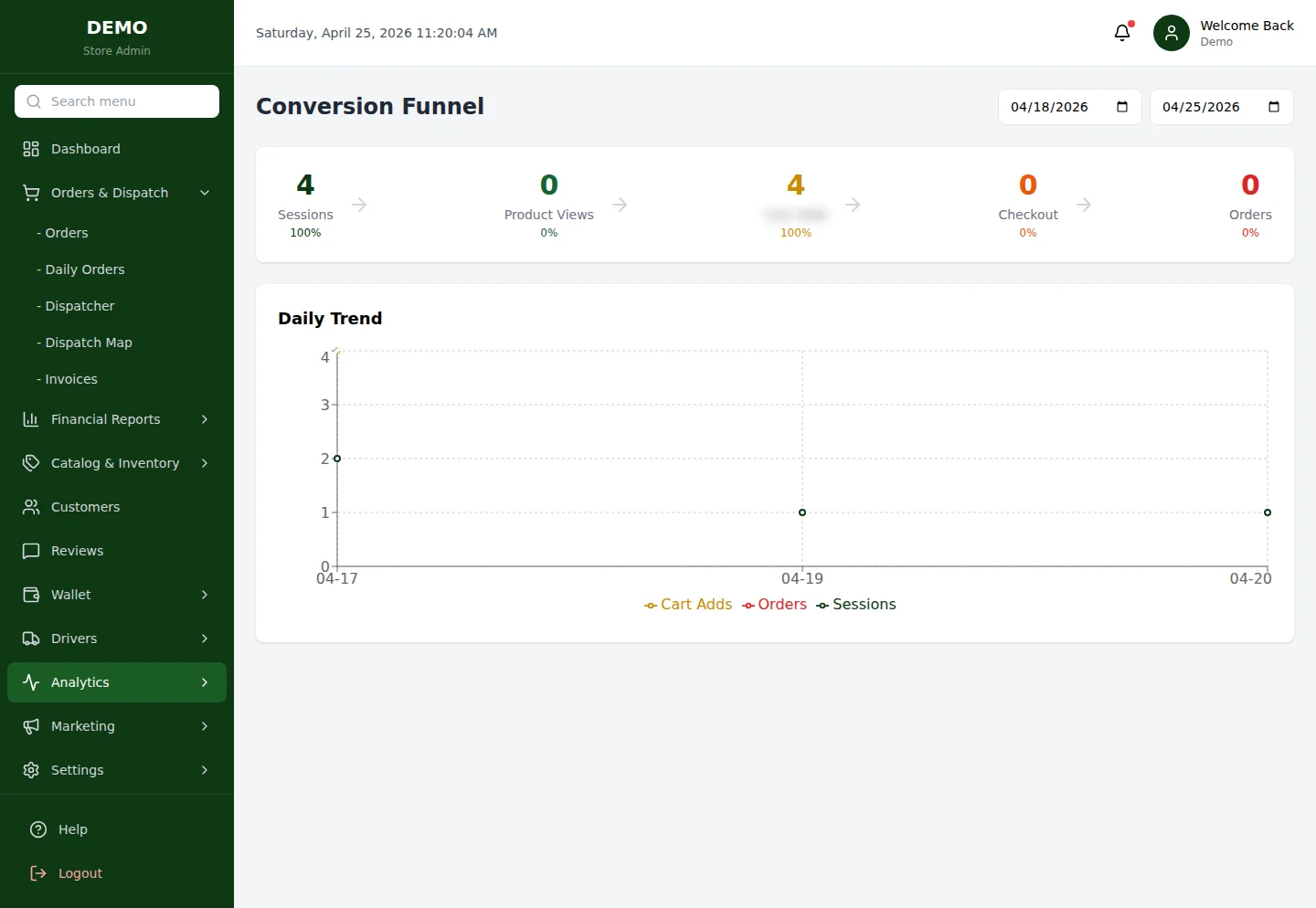Click the Logout link
Image resolution: width=1316 pixels, height=908 pixels.
tap(79, 872)
